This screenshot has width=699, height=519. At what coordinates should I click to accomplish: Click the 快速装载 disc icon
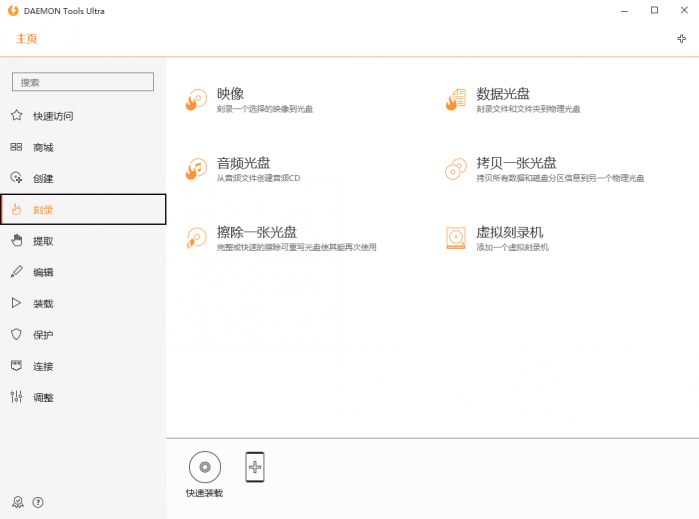pyautogui.click(x=205, y=467)
